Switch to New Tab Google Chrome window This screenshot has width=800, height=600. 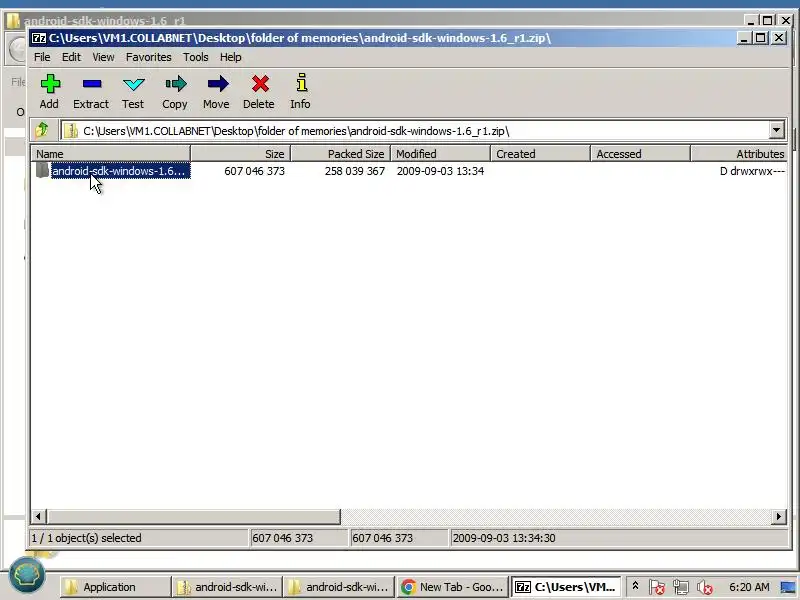(x=452, y=587)
